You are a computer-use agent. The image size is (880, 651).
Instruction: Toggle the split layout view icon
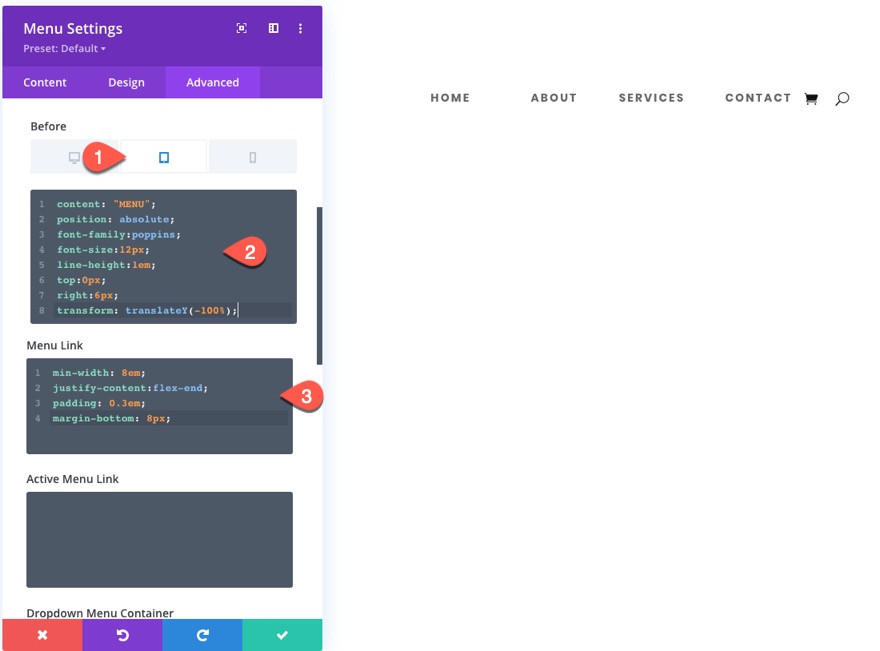[273, 28]
